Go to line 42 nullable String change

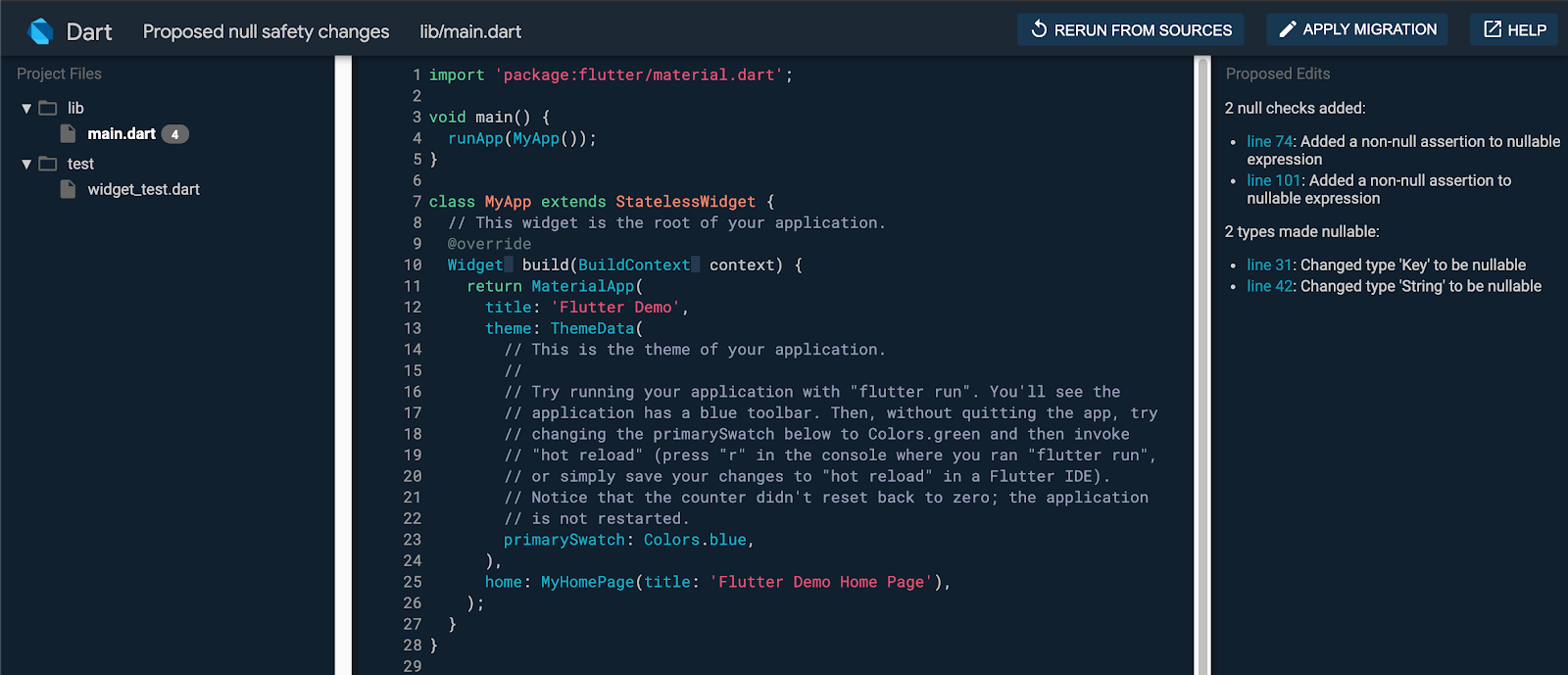coord(1269,287)
